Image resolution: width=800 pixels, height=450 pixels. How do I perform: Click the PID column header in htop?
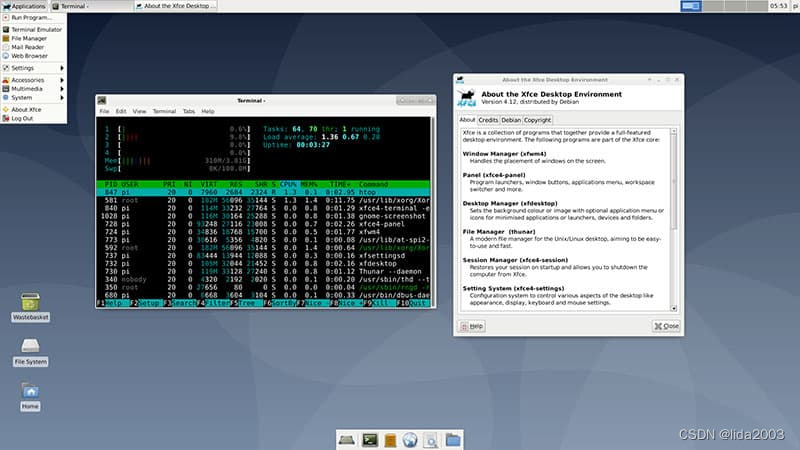coord(111,184)
